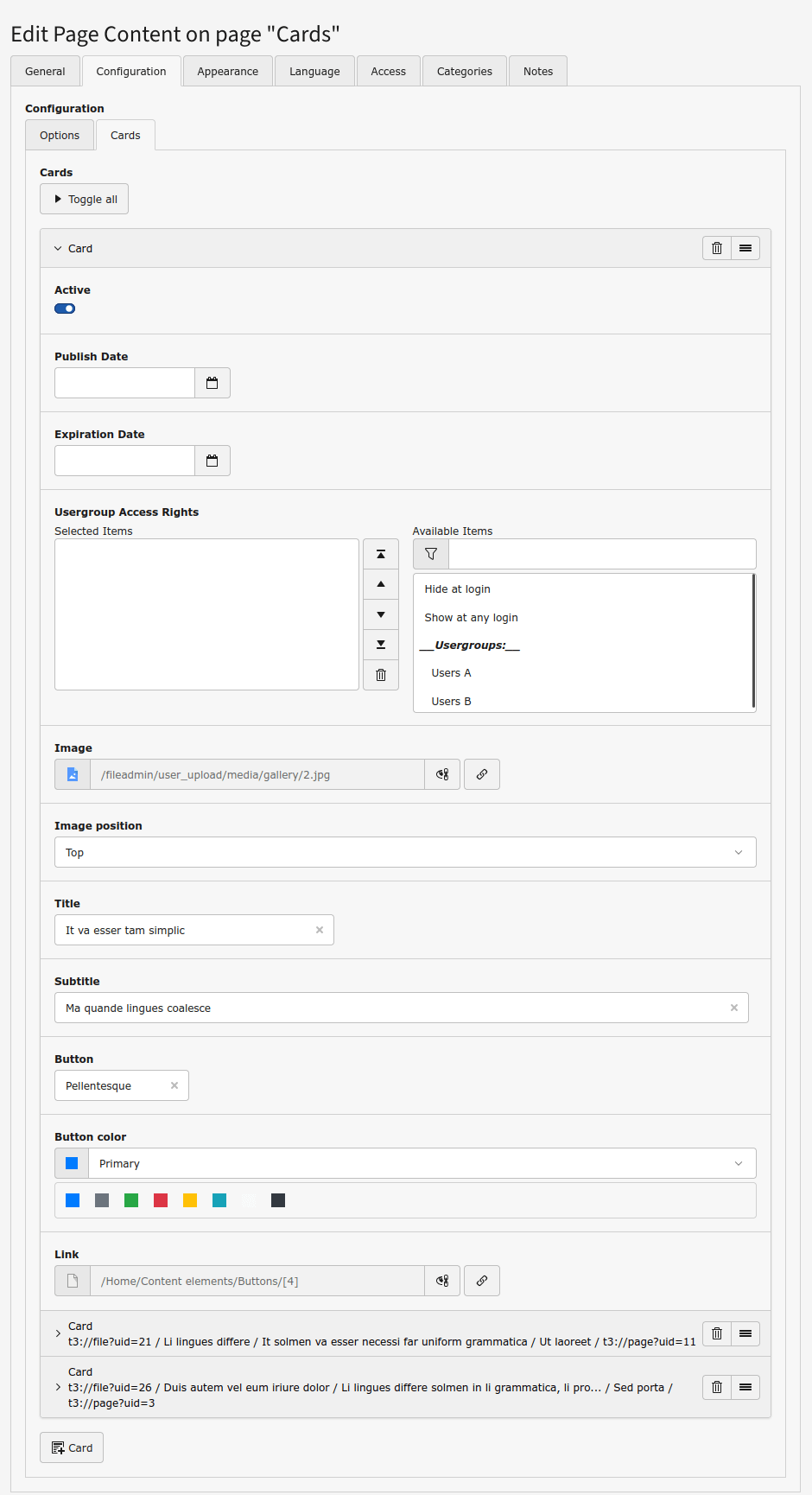Move selected usergroup item to top
Image resolution: width=812 pixels, height=1495 pixels.
(x=380, y=554)
